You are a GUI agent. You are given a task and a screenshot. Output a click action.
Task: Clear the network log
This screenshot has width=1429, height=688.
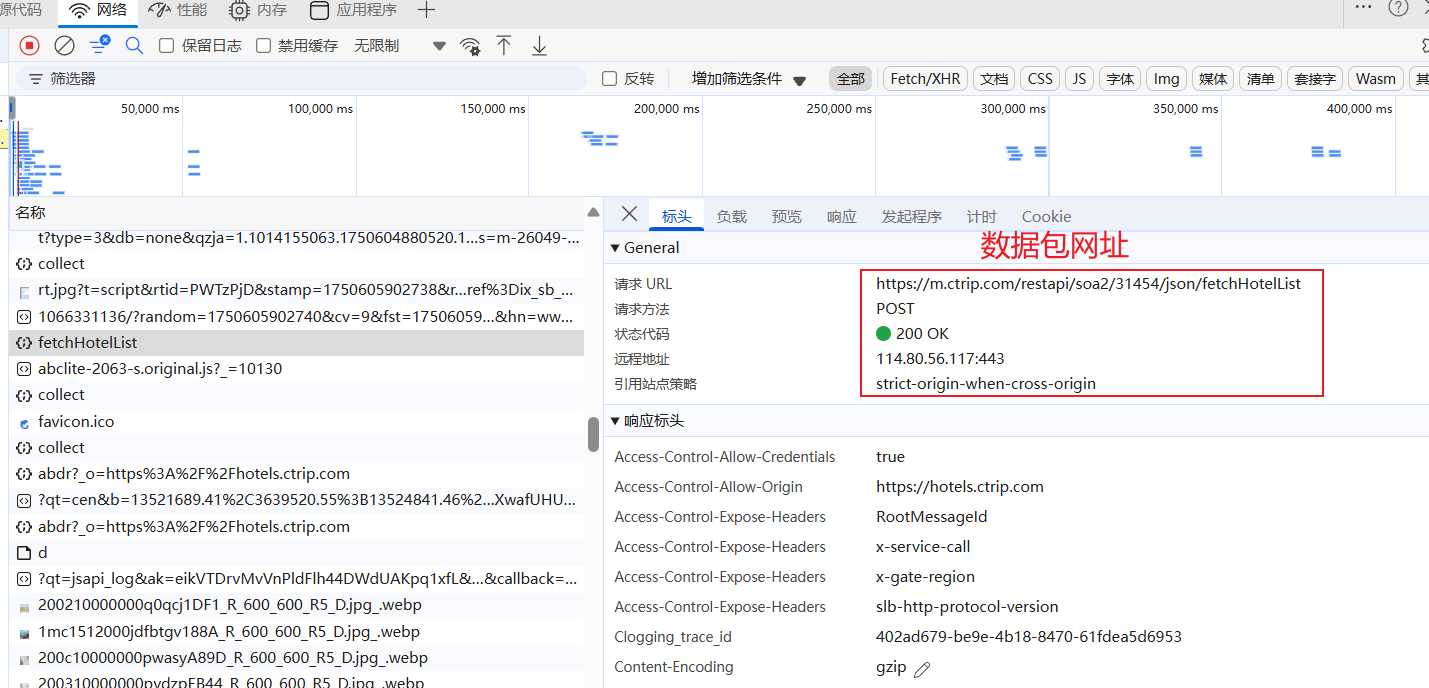click(x=64, y=45)
